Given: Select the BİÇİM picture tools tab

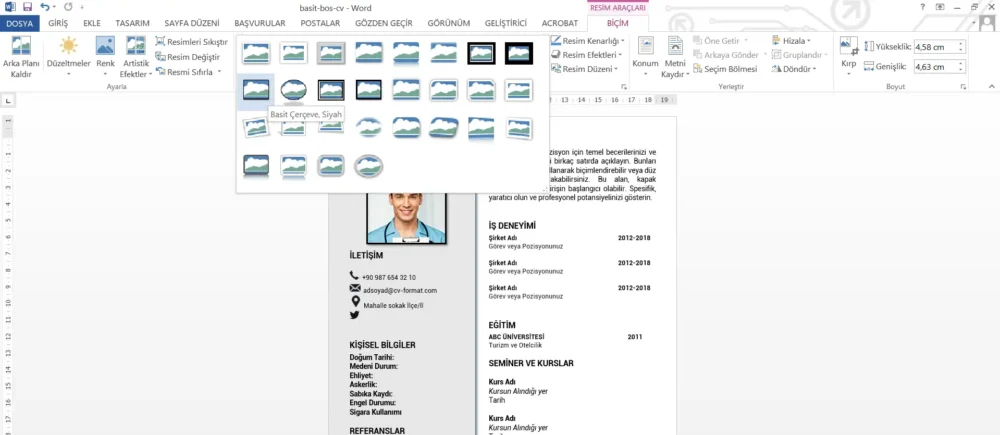Looking at the screenshot, I should [x=617, y=23].
